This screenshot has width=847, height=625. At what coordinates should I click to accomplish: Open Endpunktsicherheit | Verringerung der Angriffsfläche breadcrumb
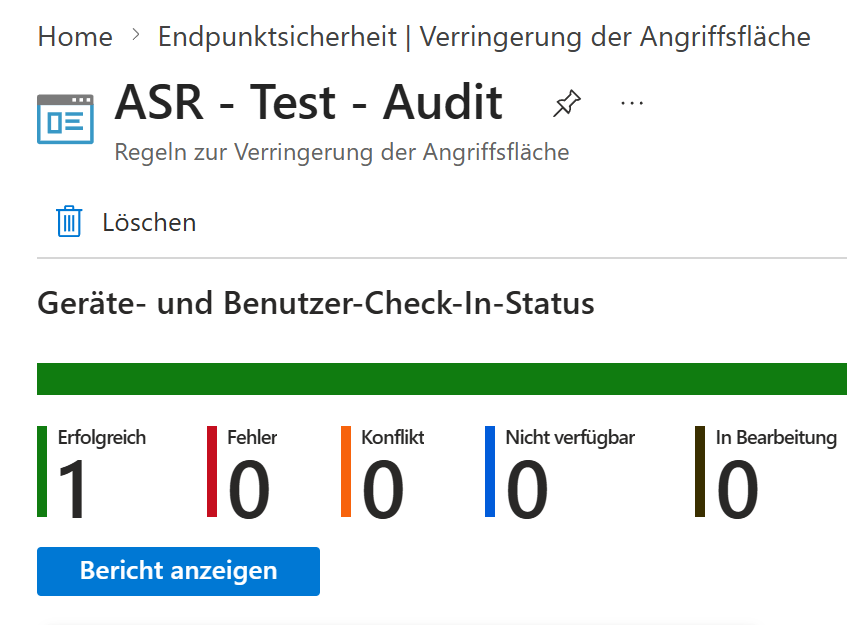(x=484, y=38)
